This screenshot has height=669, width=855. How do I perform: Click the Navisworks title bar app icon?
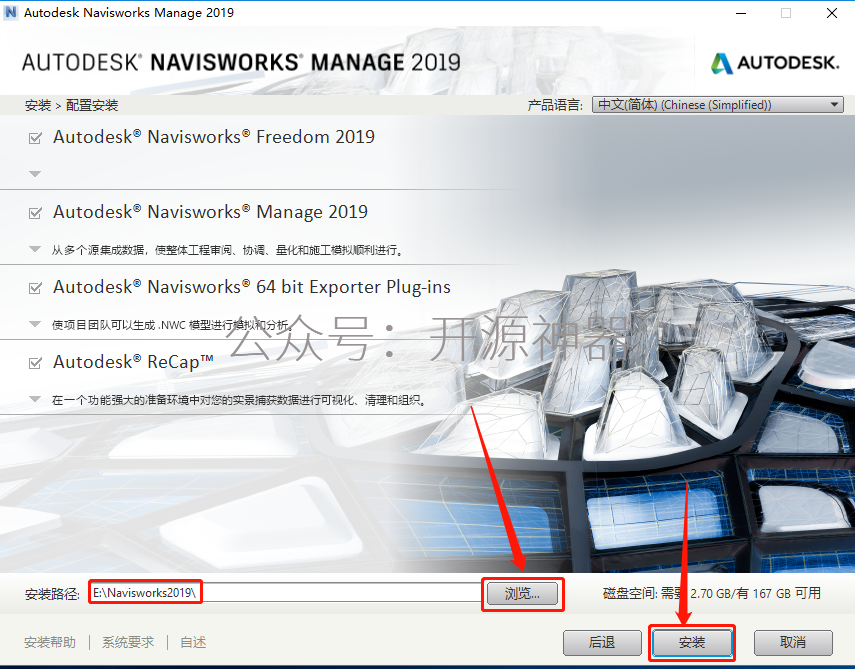coord(10,13)
